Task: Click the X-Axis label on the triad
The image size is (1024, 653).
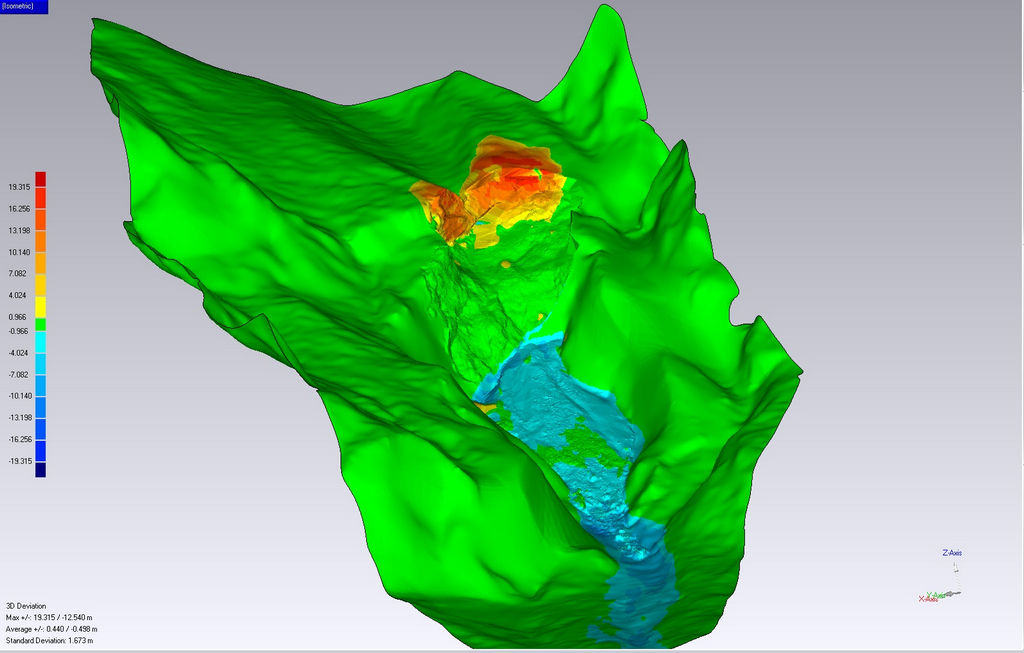Action: click(x=929, y=599)
